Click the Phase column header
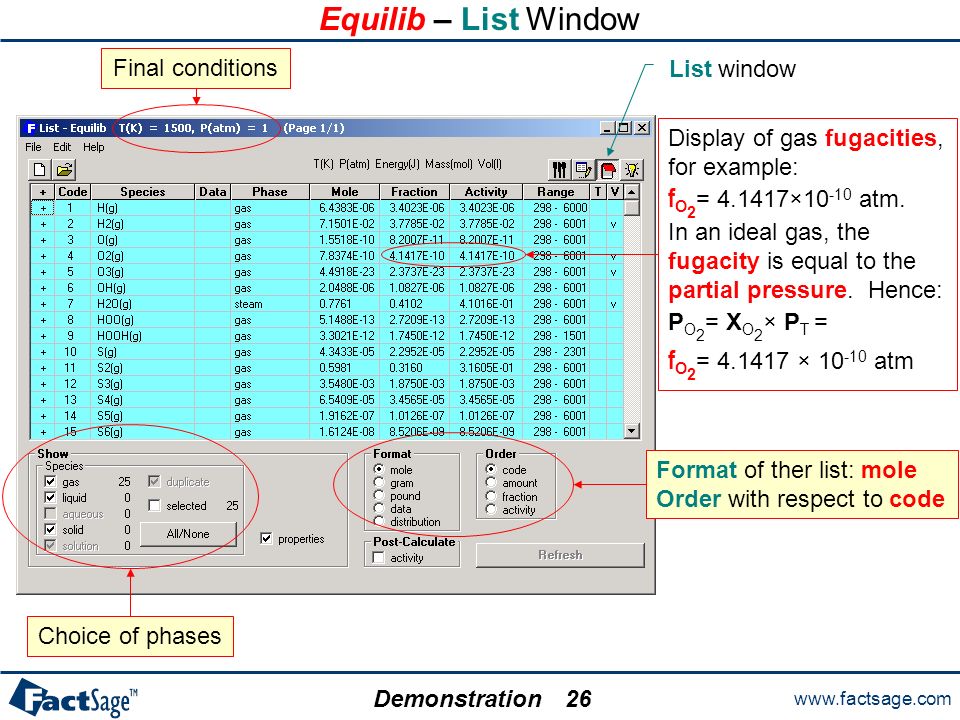The width and height of the screenshot is (960, 720). click(269, 192)
